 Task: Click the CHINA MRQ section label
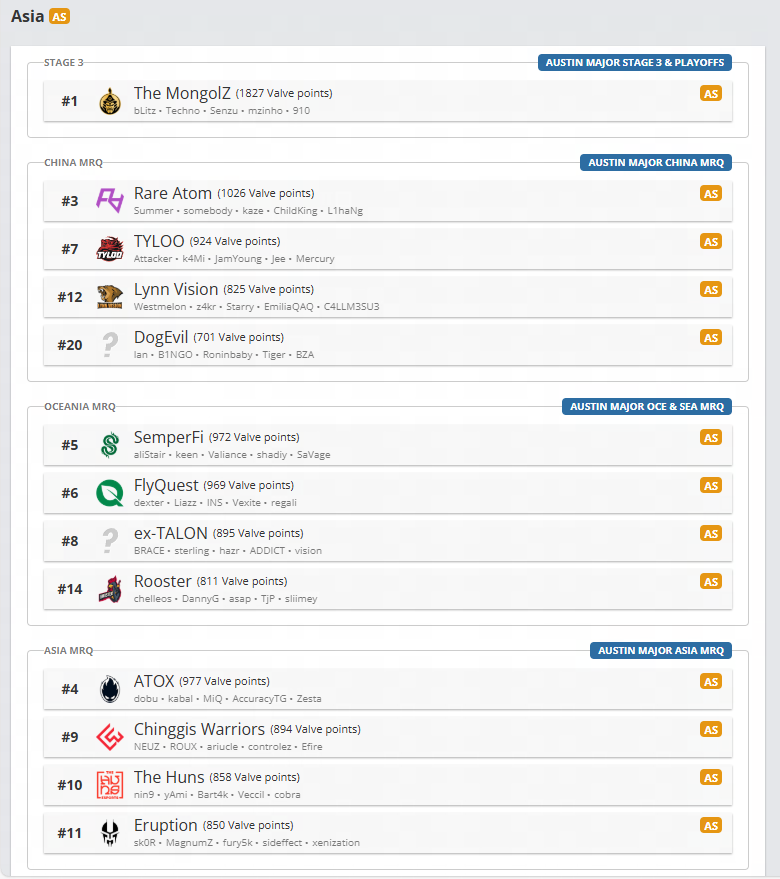73,163
